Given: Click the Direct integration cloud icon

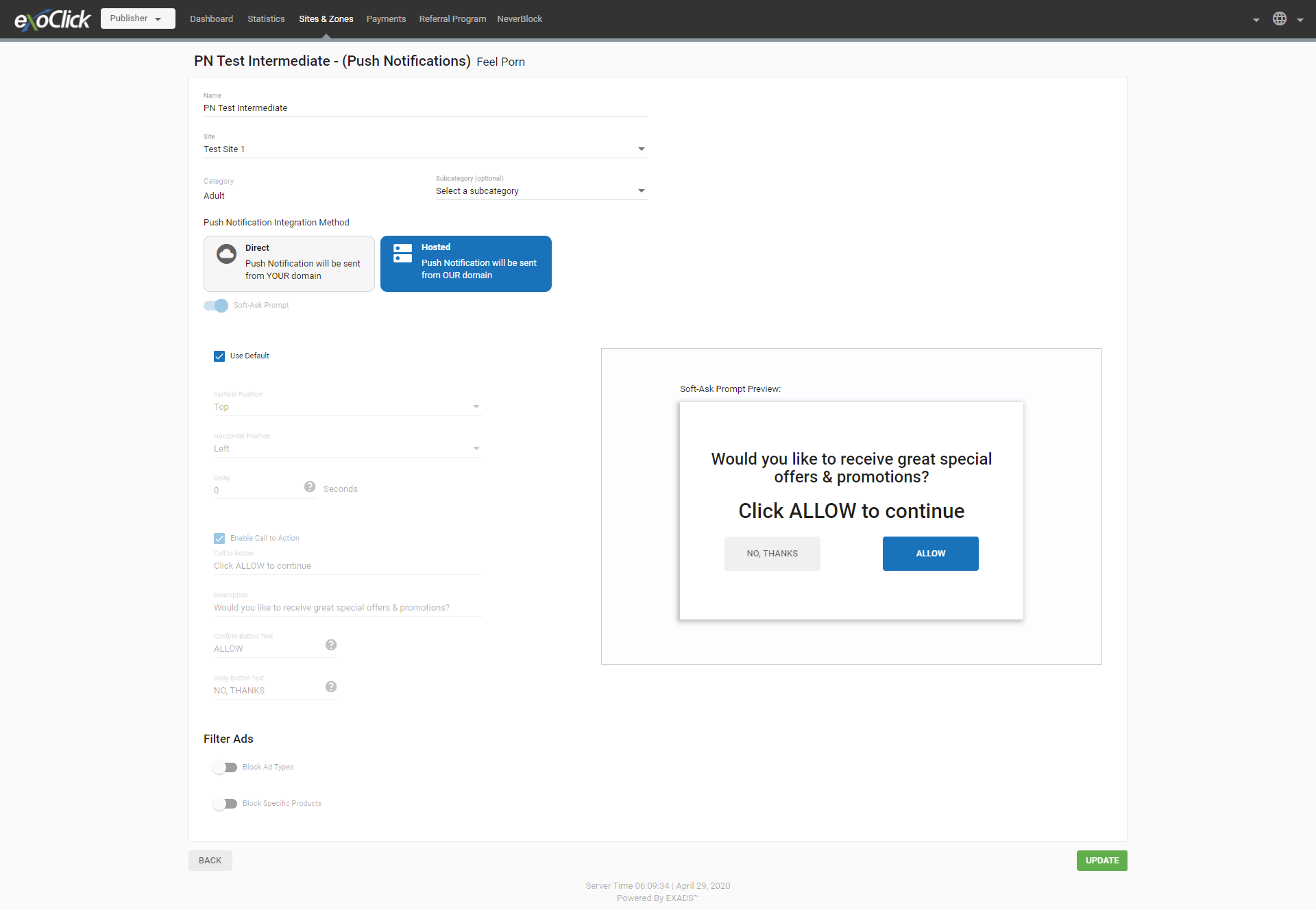Looking at the screenshot, I should [226, 254].
